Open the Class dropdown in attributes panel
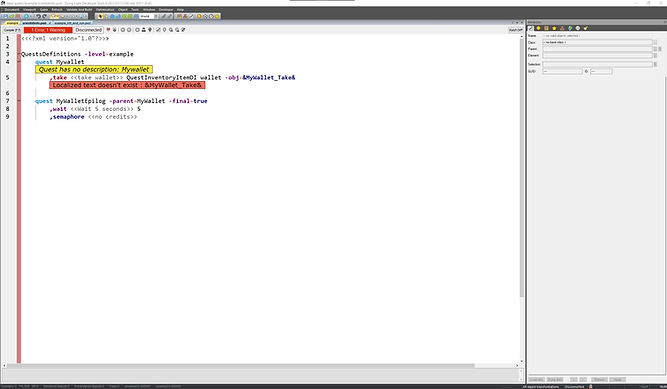This screenshot has height=389, width=667. point(597,42)
